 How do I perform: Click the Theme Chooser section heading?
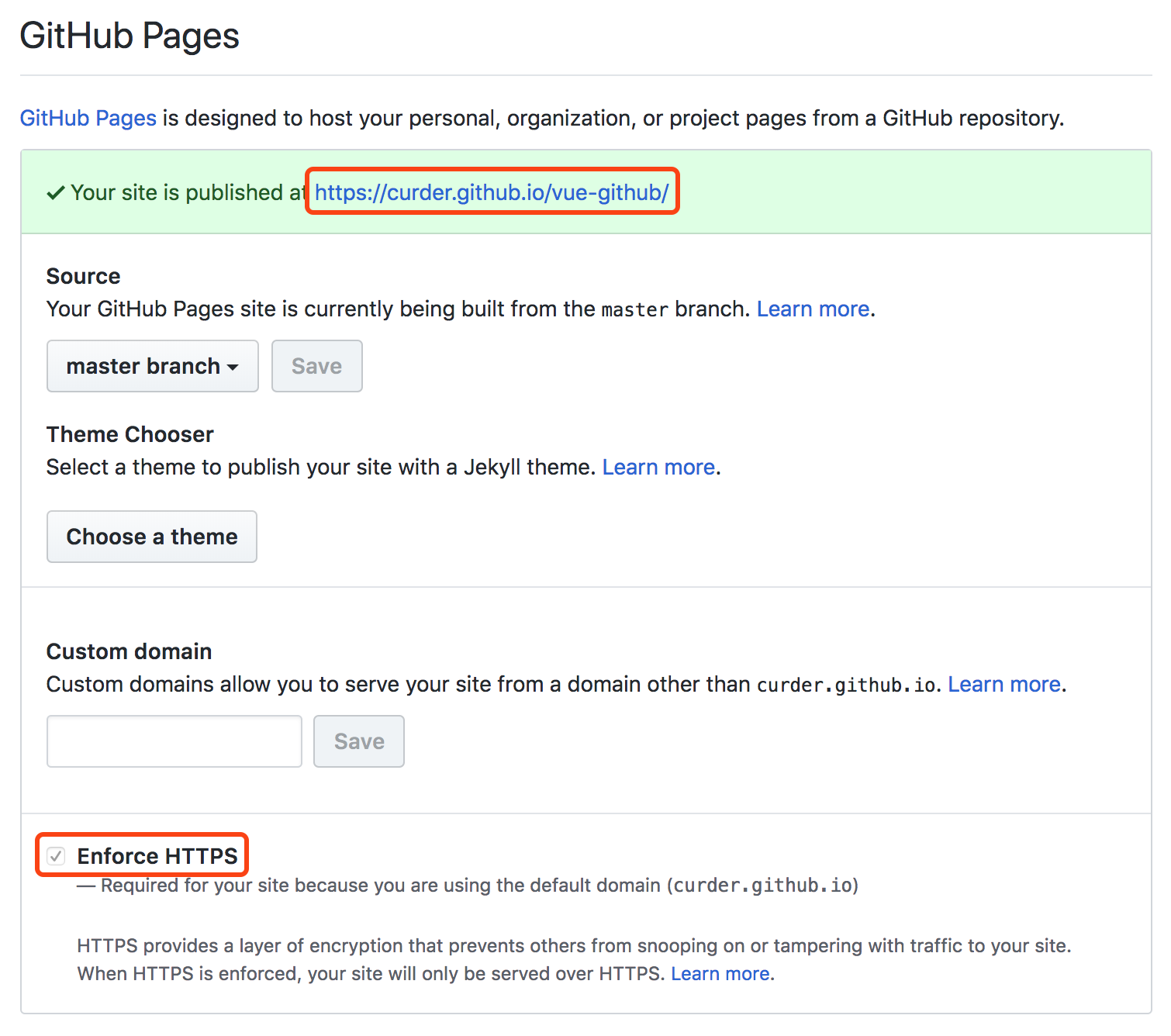click(130, 434)
